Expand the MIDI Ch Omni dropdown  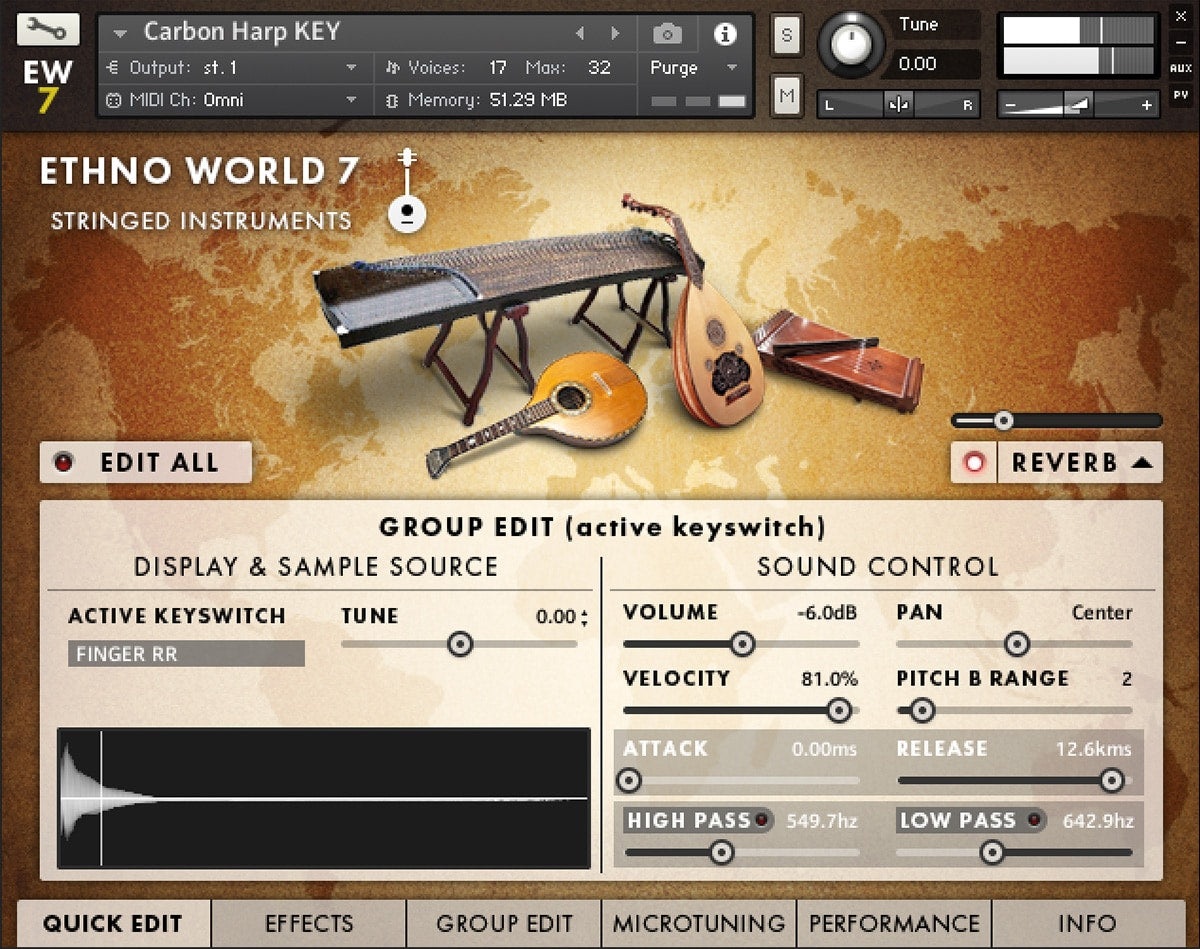pyautogui.click(x=231, y=100)
